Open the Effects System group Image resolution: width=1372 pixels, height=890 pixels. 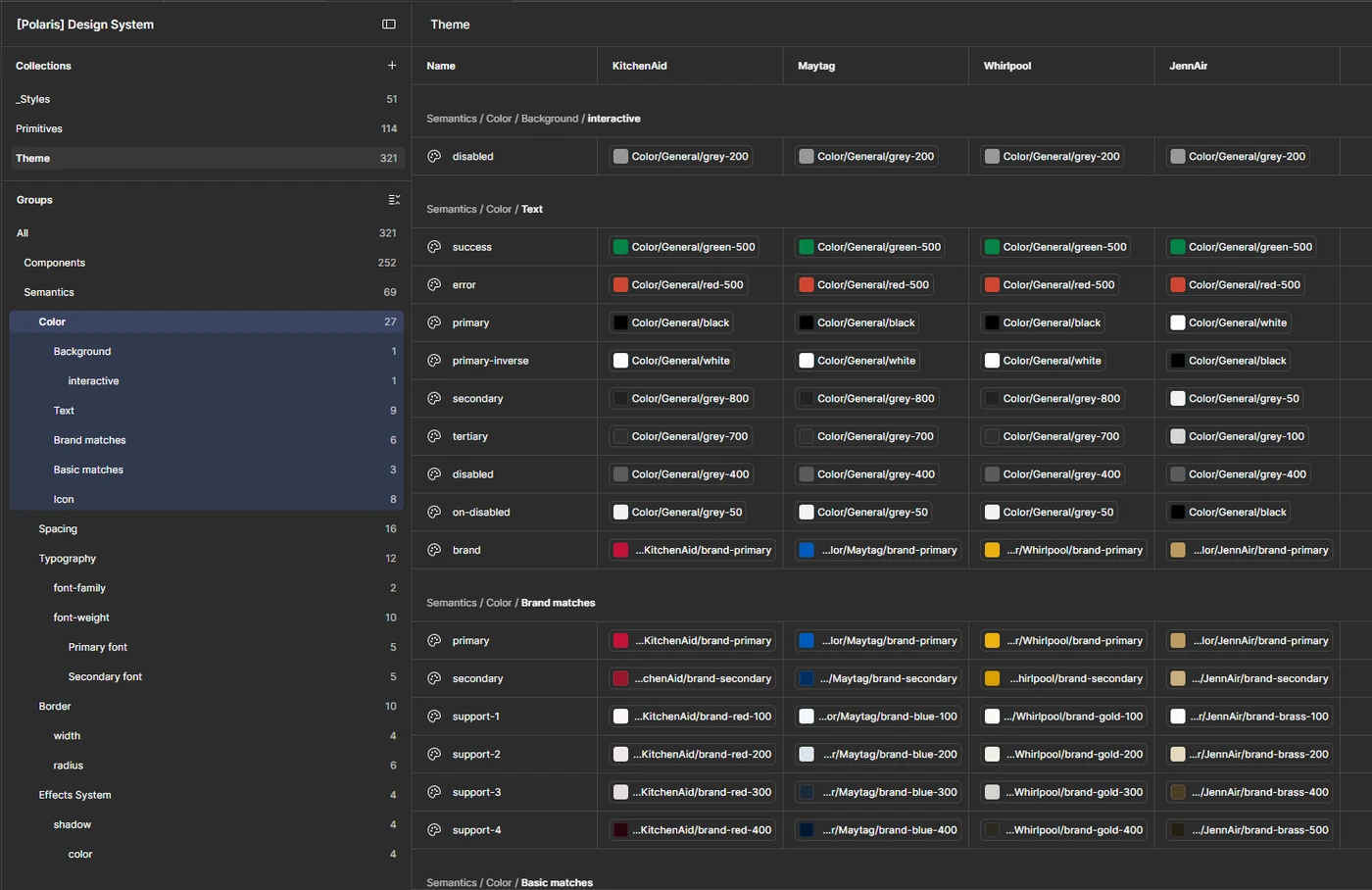207,795
